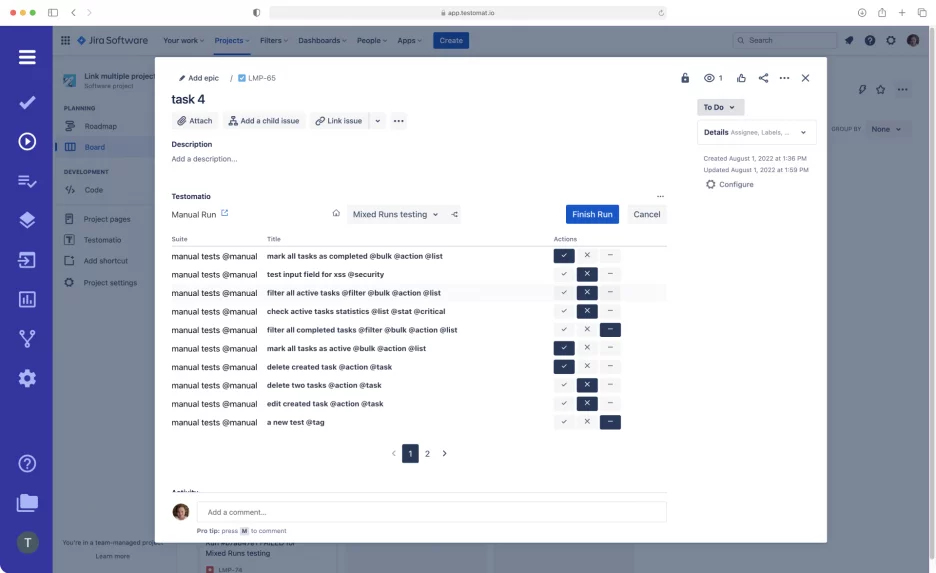This screenshot has width=936, height=573.
Task: Open the import arrow icon in Testomatio sidebar
Action: [x=27, y=260]
